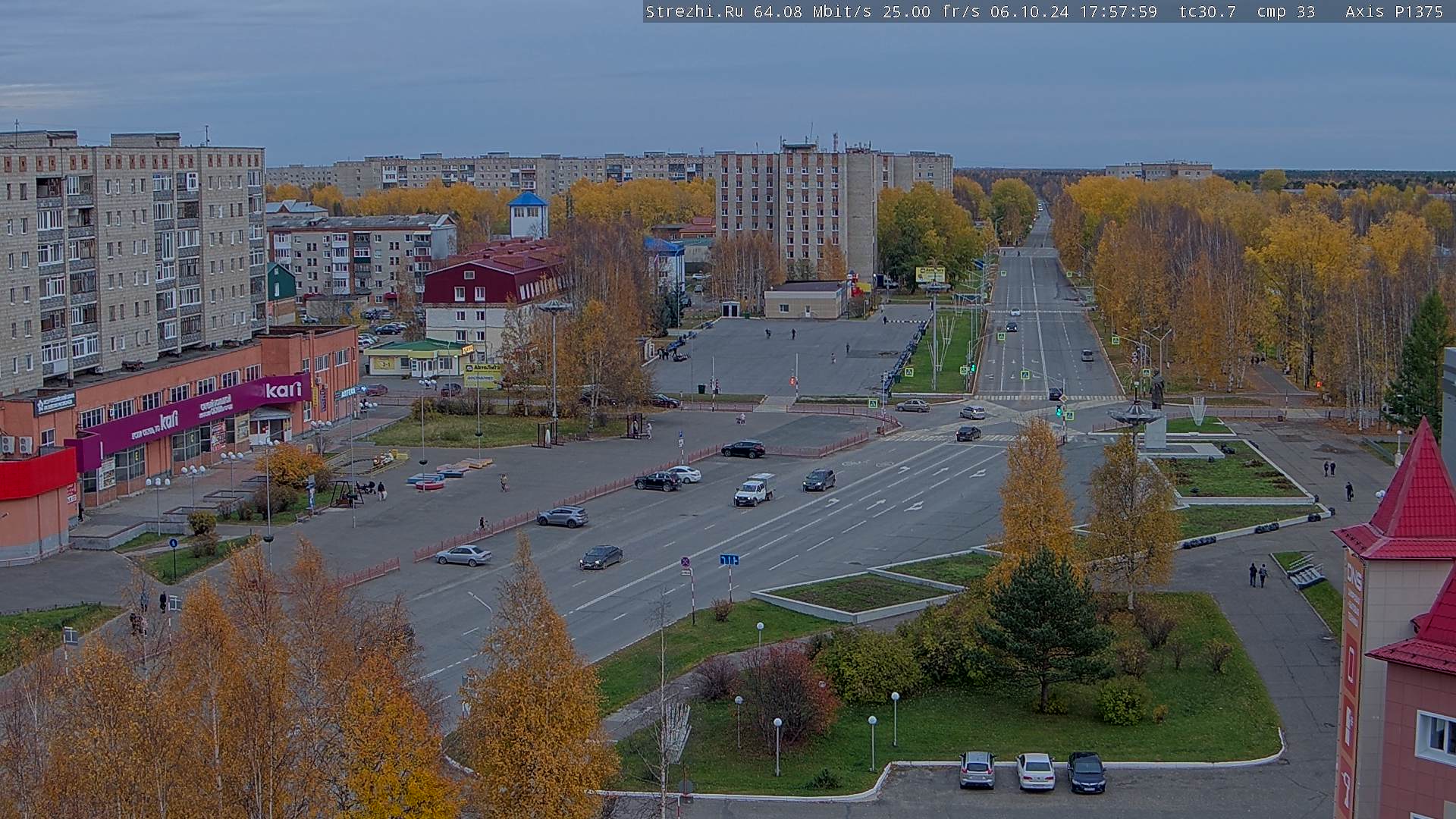
Task: Click the "cmp 33" compression value
Action: click(1285, 11)
